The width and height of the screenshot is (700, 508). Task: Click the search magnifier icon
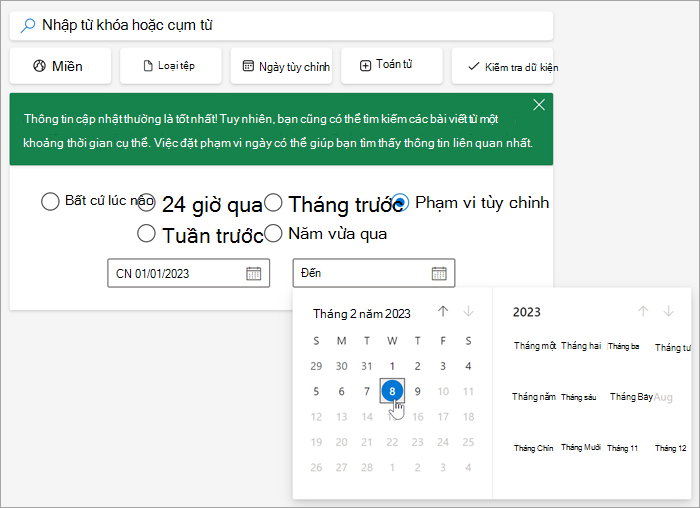point(28,25)
